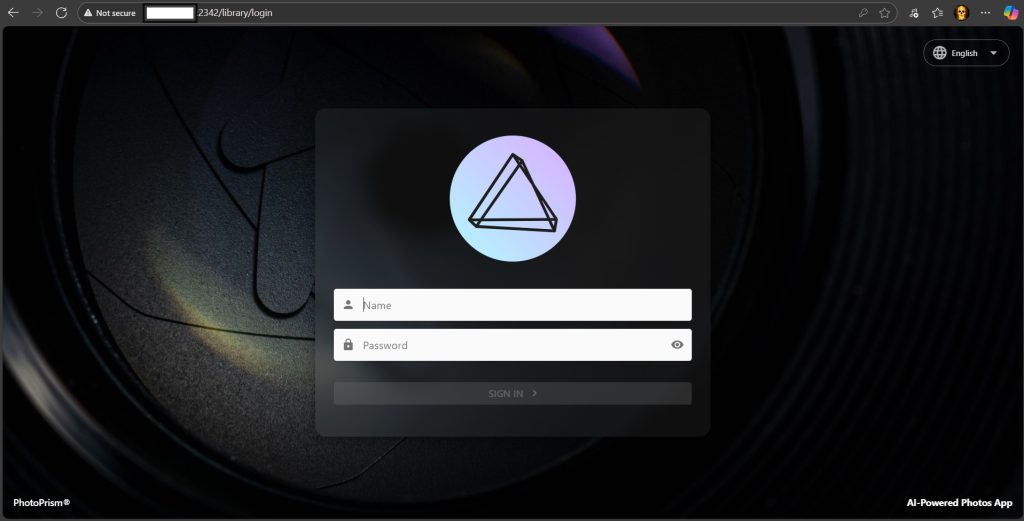Focus the Password input field
1024x521 pixels.
(x=510, y=345)
